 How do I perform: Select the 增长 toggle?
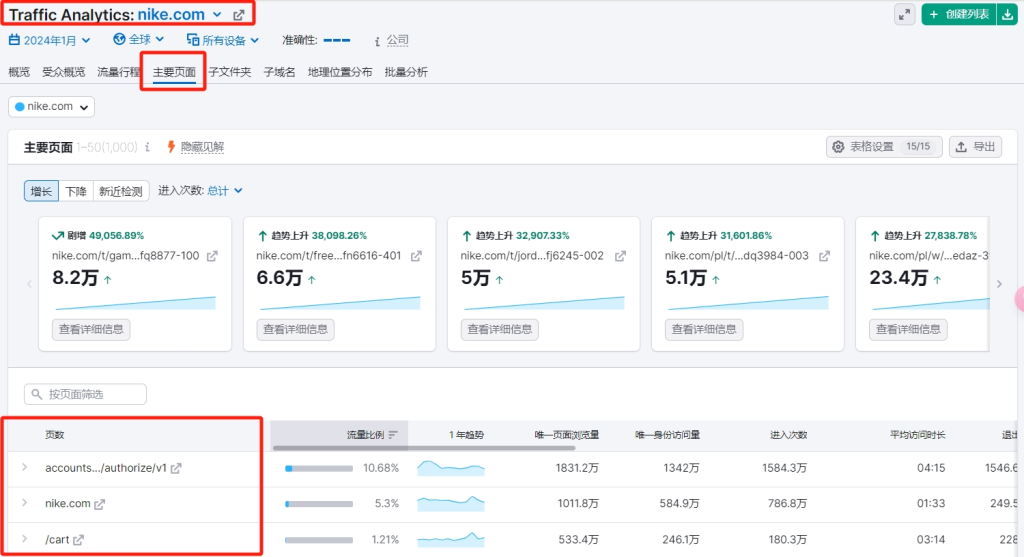(41, 191)
